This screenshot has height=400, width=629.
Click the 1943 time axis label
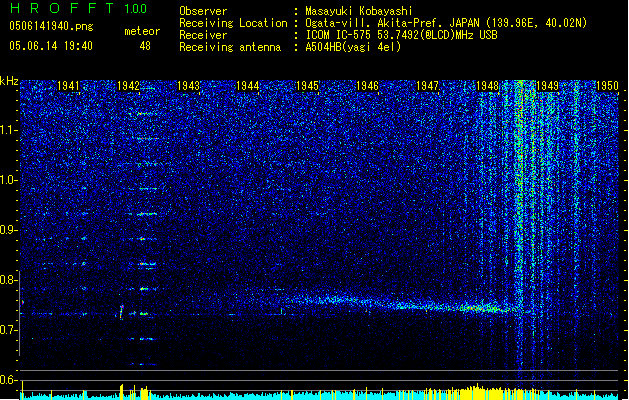click(188, 85)
